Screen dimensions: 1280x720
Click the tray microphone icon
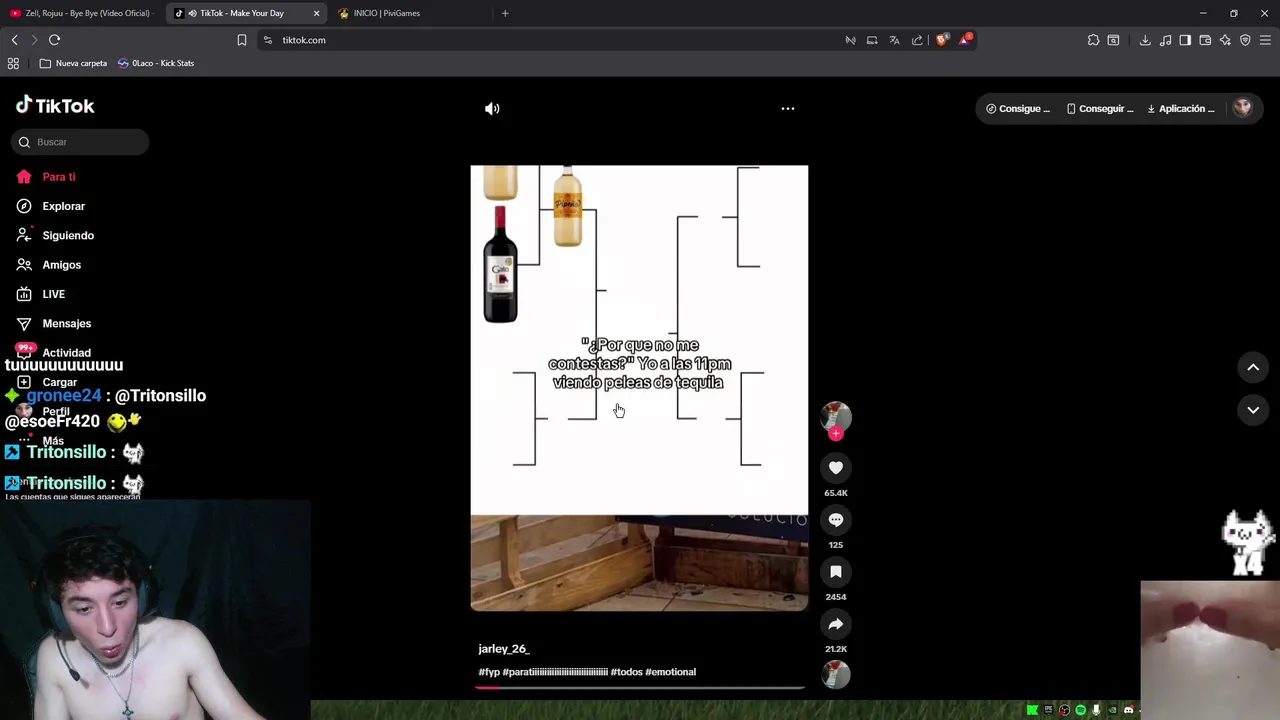click(x=1096, y=710)
